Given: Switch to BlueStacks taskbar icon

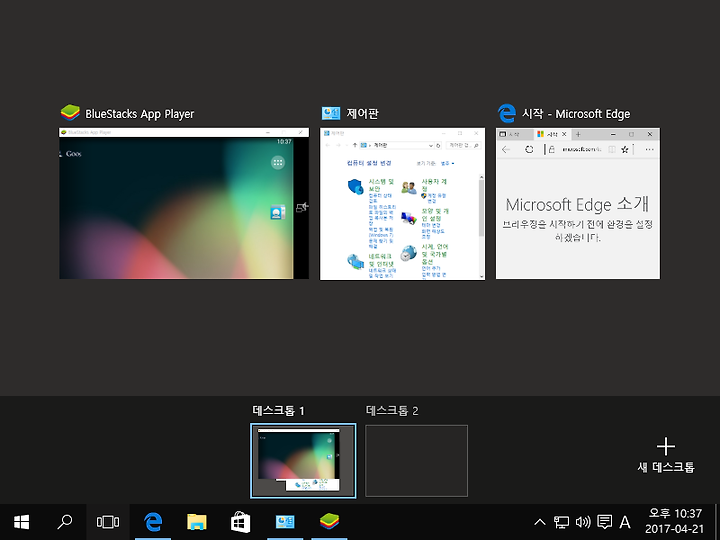Looking at the screenshot, I should [329, 522].
